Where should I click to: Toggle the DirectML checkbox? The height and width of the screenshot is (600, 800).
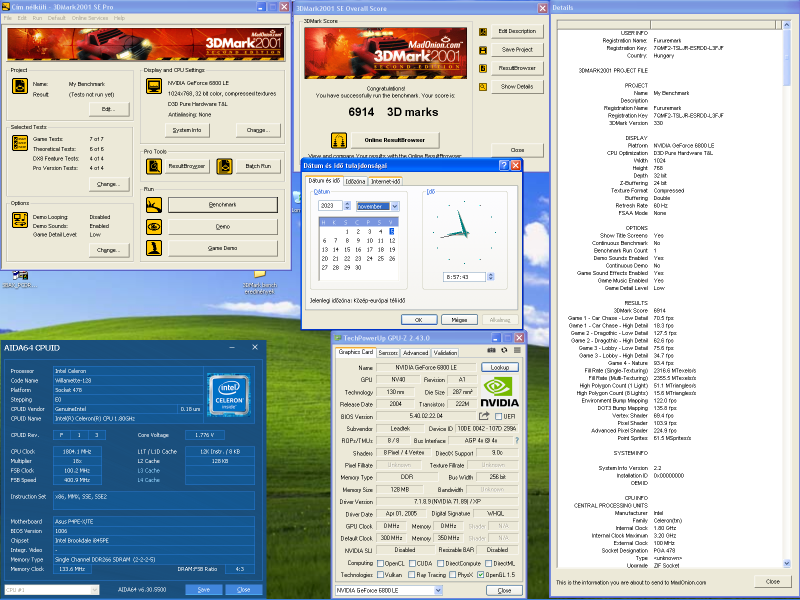click(x=489, y=563)
